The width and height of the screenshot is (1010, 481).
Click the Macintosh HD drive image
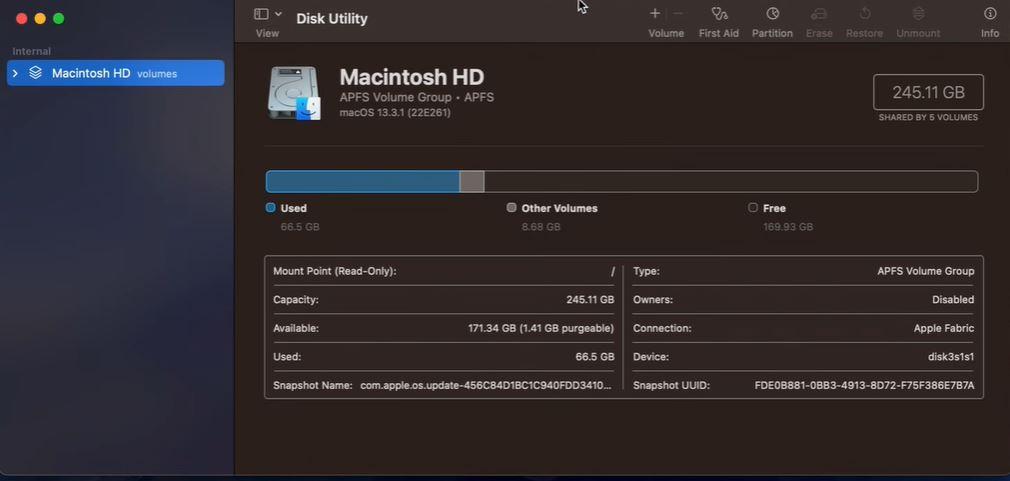tap(294, 93)
